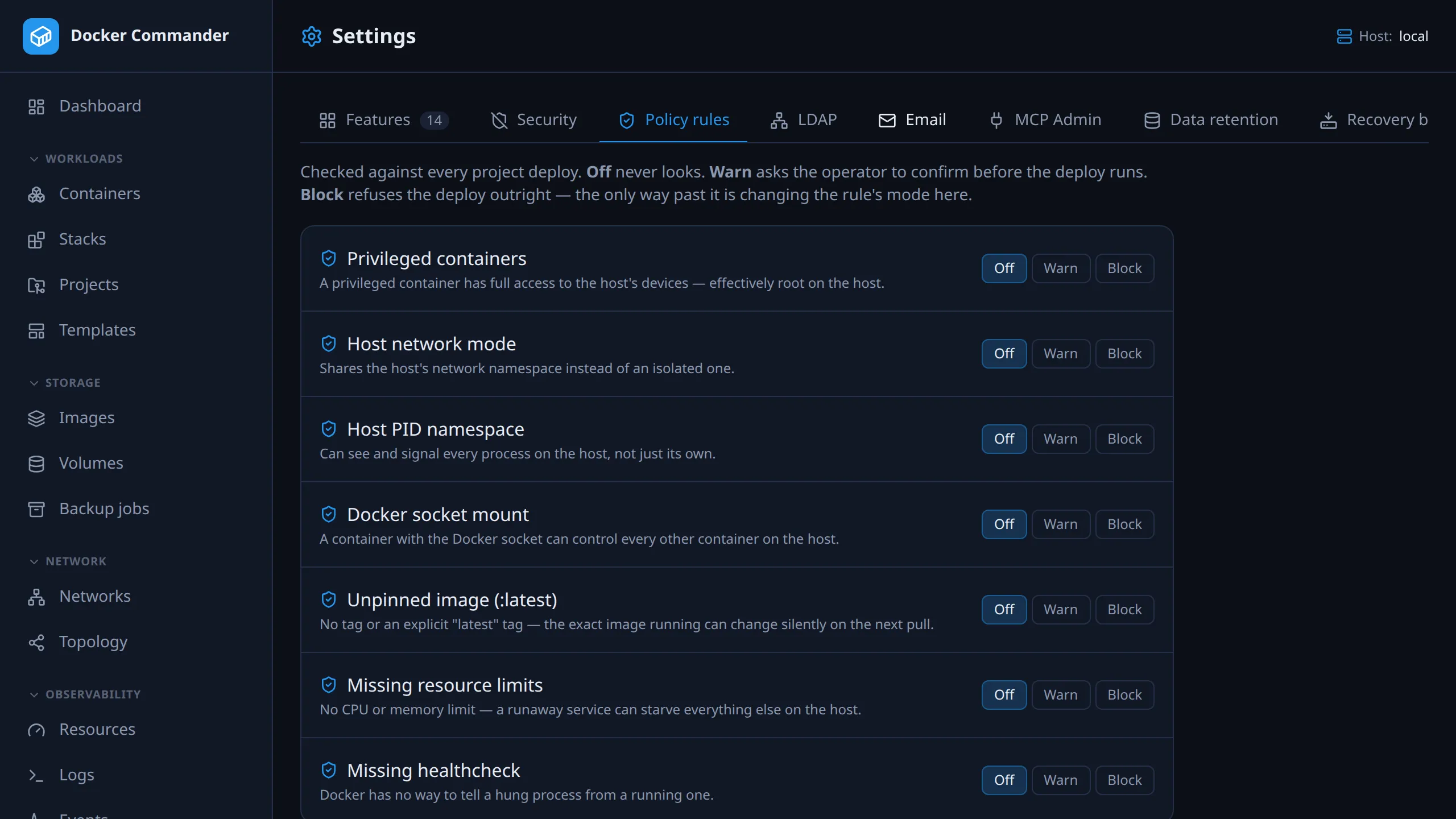Click the Host server icon
Viewport: 1456px width, 819px height.
(1344, 36)
